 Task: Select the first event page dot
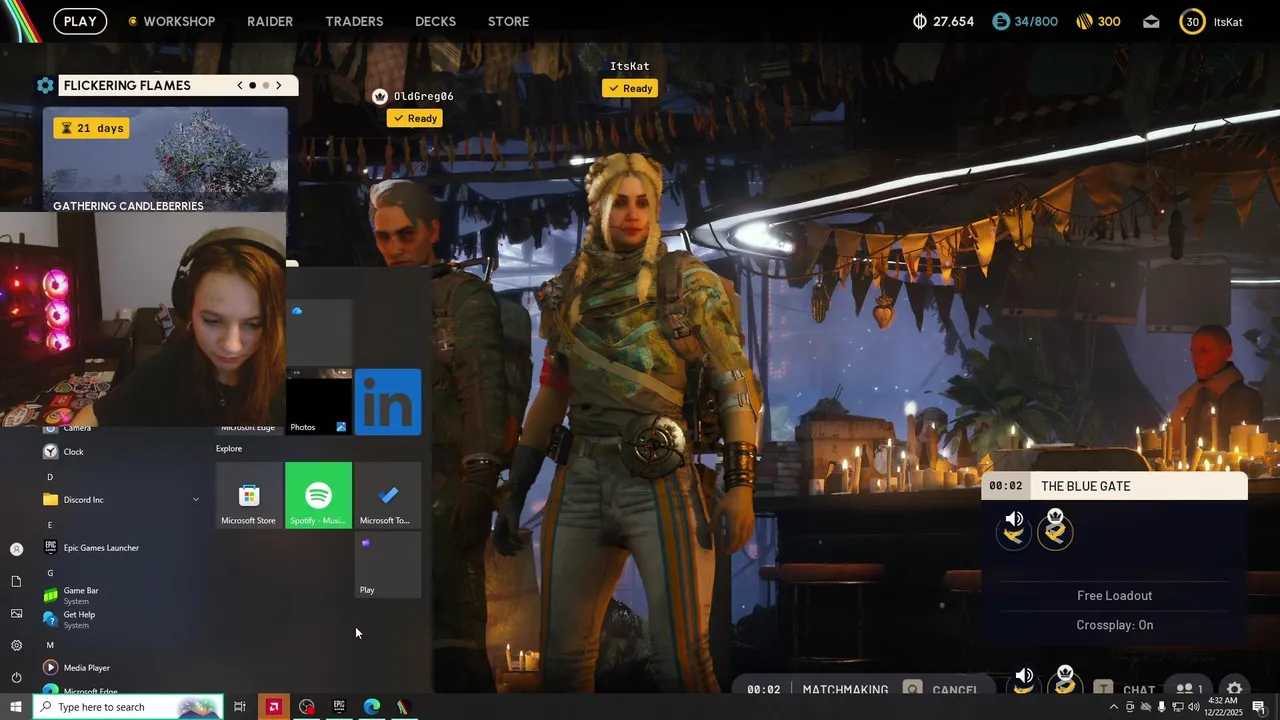252,86
